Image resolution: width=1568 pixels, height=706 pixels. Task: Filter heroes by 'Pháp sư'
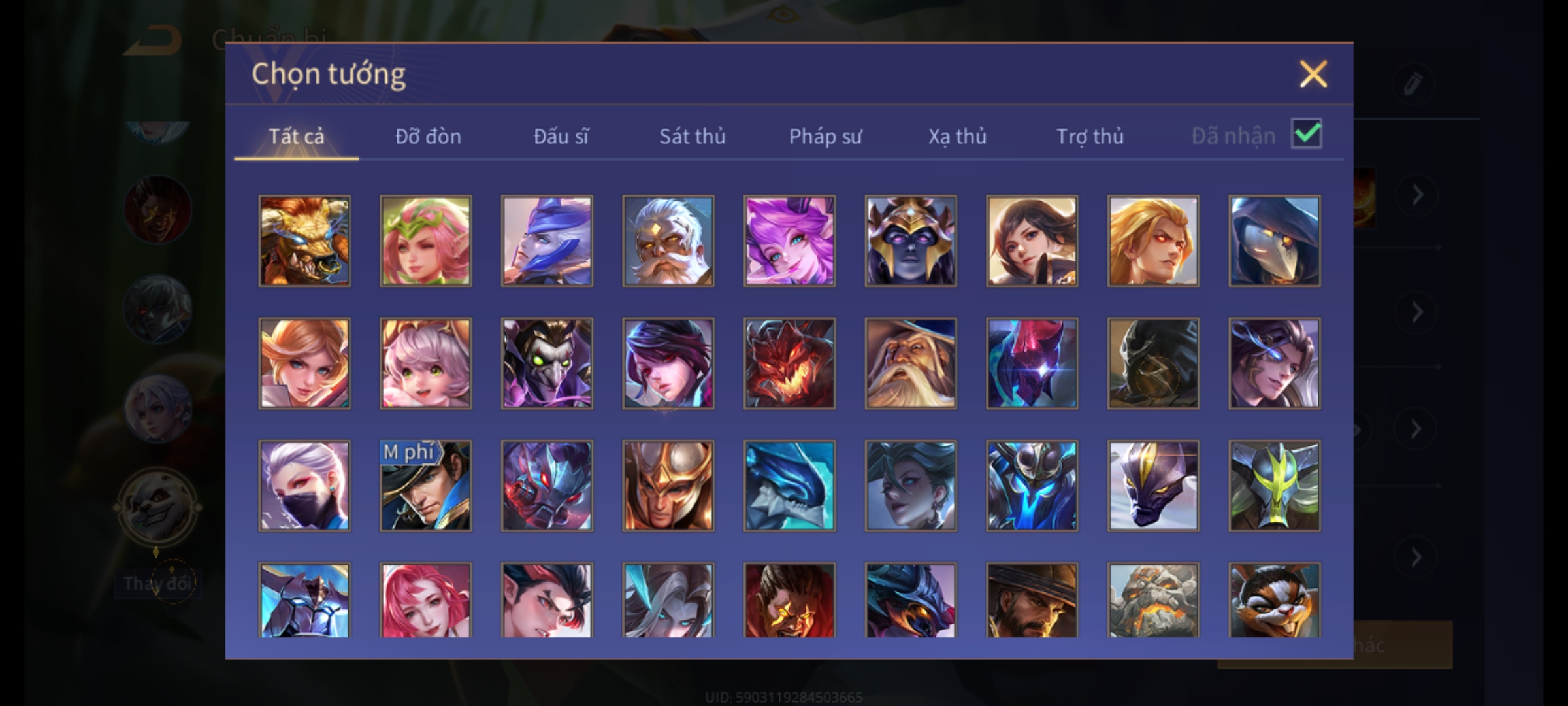tap(825, 136)
